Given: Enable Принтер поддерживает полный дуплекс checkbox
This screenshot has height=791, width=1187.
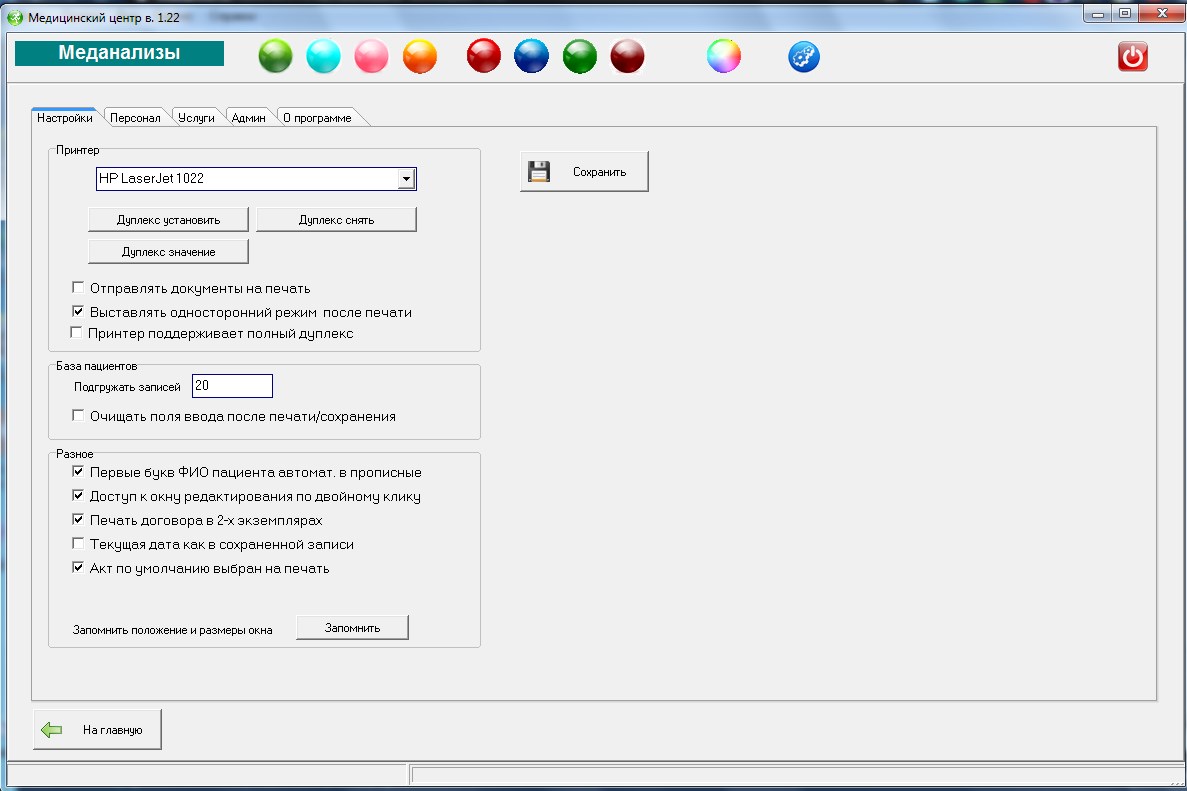Looking at the screenshot, I should click(76, 332).
